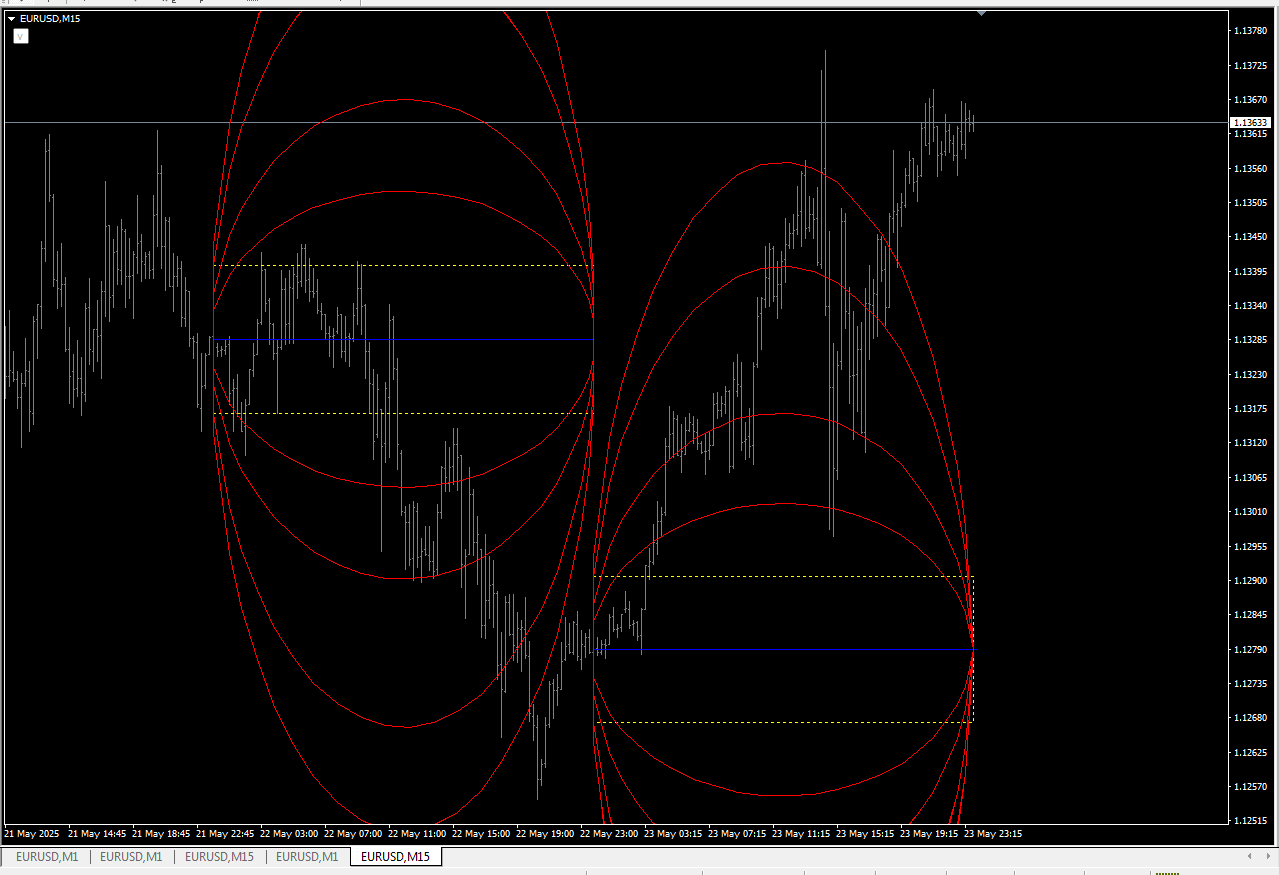Click price scale value 1.12845
This screenshot has width=1279, height=875.
pyautogui.click(x=1250, y=614)
